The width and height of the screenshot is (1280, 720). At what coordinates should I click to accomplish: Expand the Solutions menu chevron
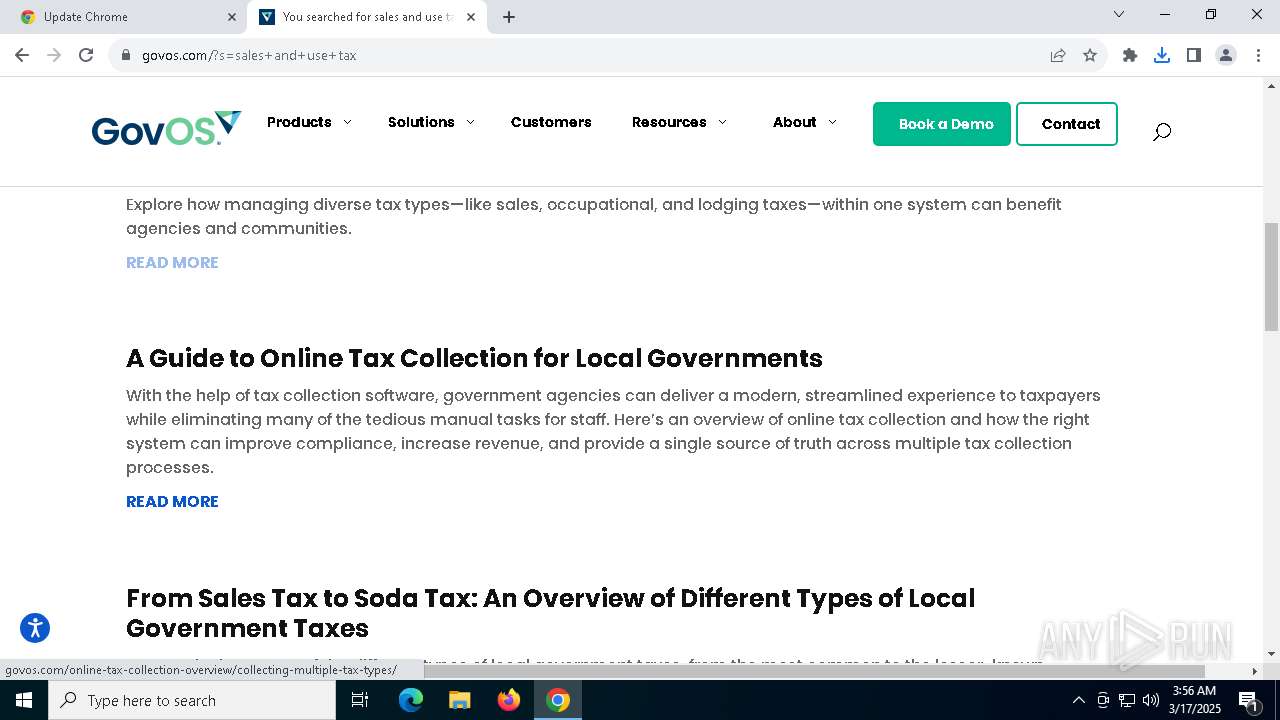[470, 122]
